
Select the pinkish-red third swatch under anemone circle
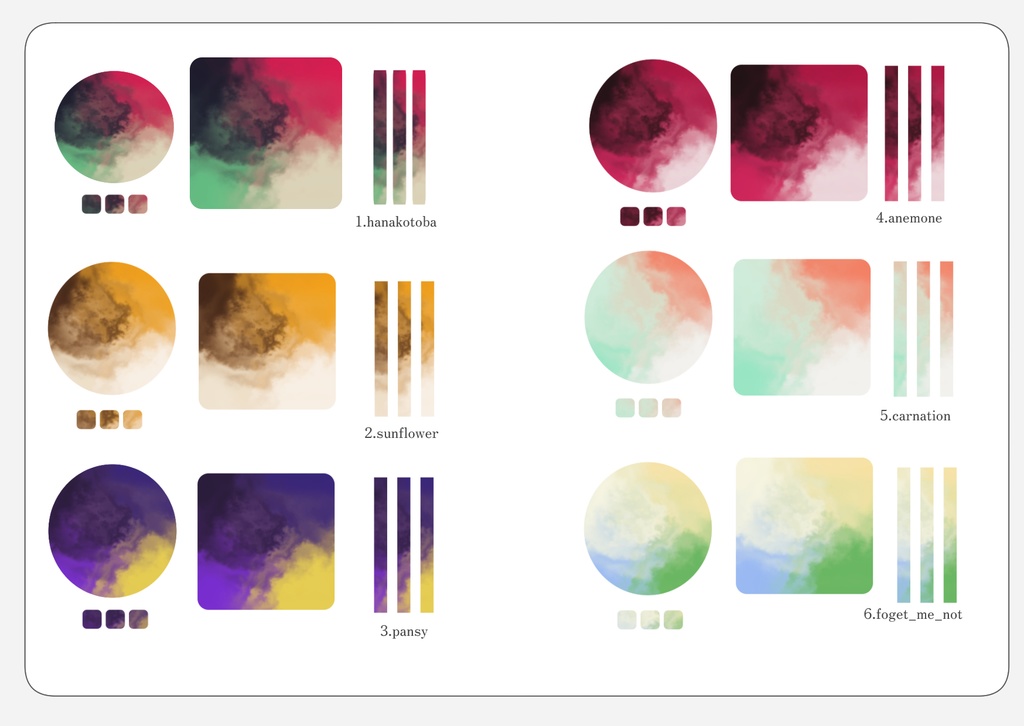tap(676, 216)
